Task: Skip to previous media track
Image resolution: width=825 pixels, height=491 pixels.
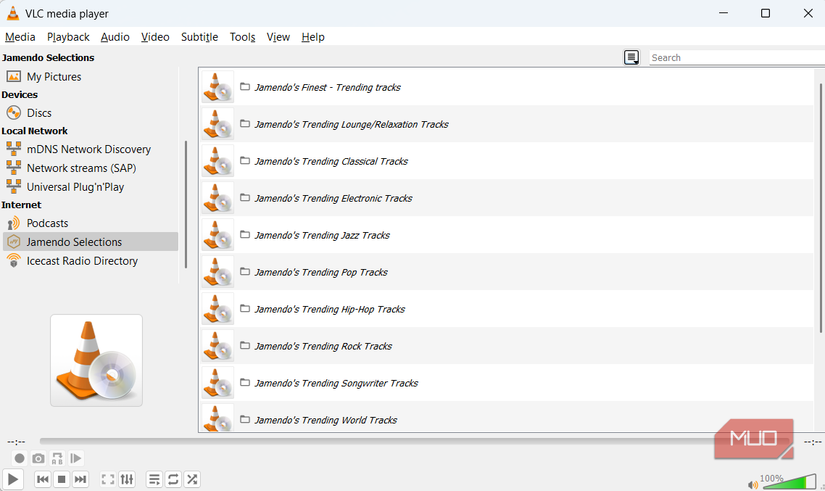Action: click(x=43, y=479)
